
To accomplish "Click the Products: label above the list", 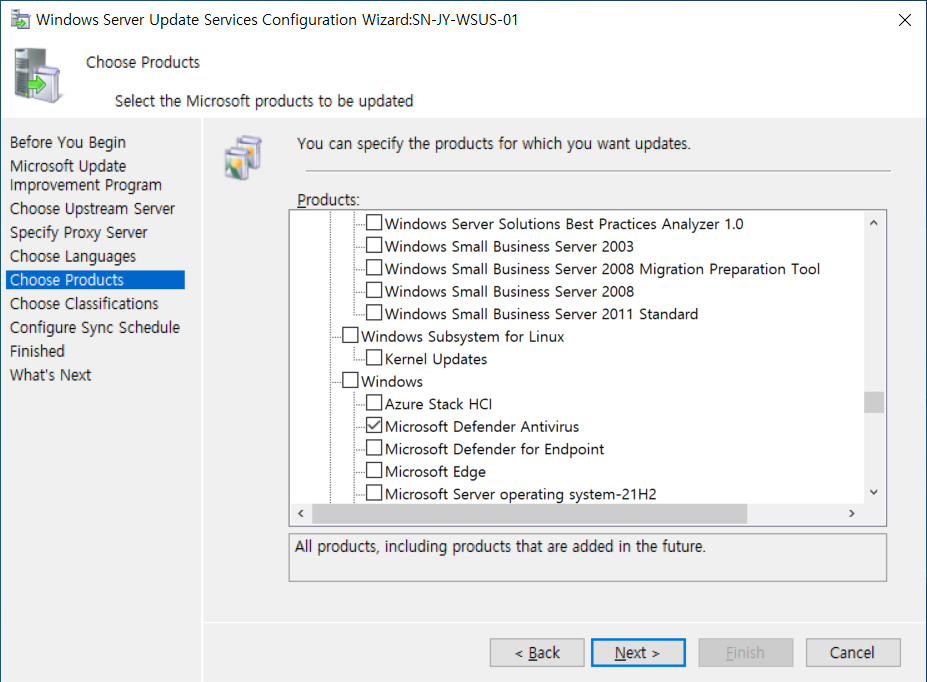I will [328, 200].
